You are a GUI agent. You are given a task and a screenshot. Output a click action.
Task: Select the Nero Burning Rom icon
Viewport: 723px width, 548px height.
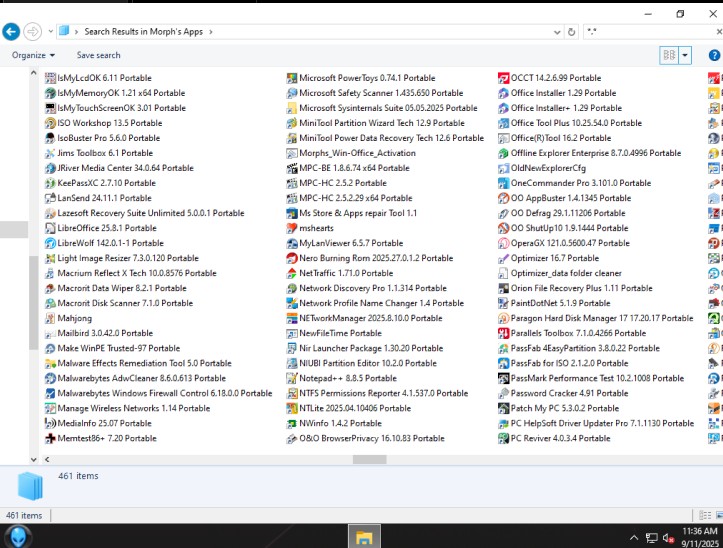click(292, 258)
